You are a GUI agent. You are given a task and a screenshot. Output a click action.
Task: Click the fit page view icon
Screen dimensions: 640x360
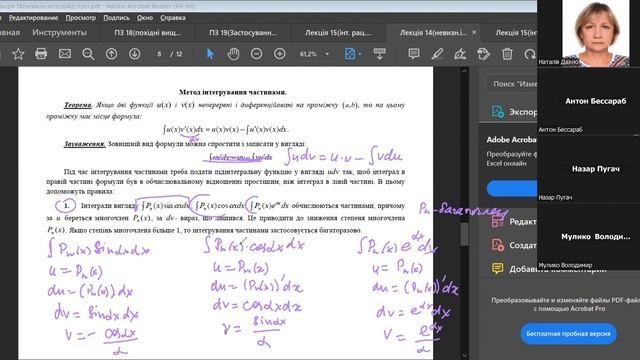point(350,54)
